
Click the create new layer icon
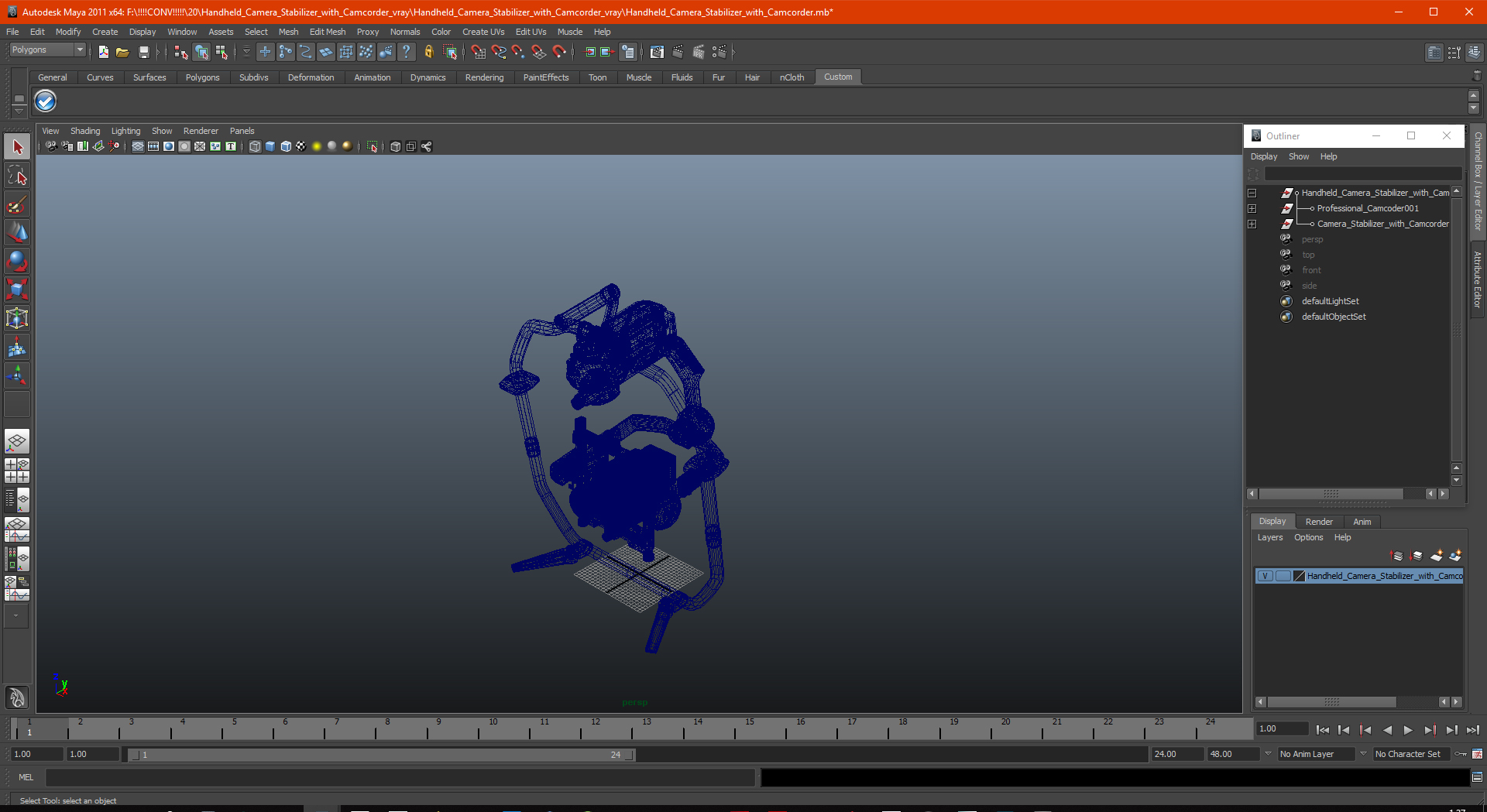tap(1437, 556)
